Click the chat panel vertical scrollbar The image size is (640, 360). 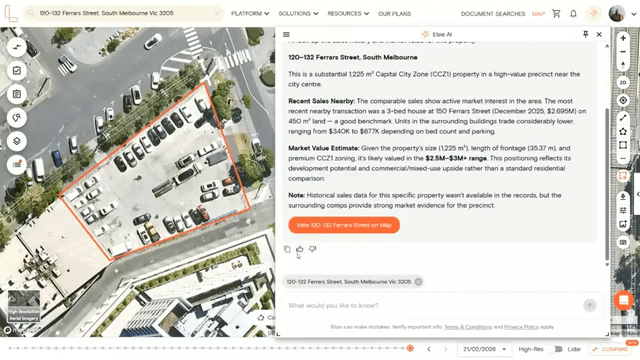pyautogui.click(x=607, y=184)
